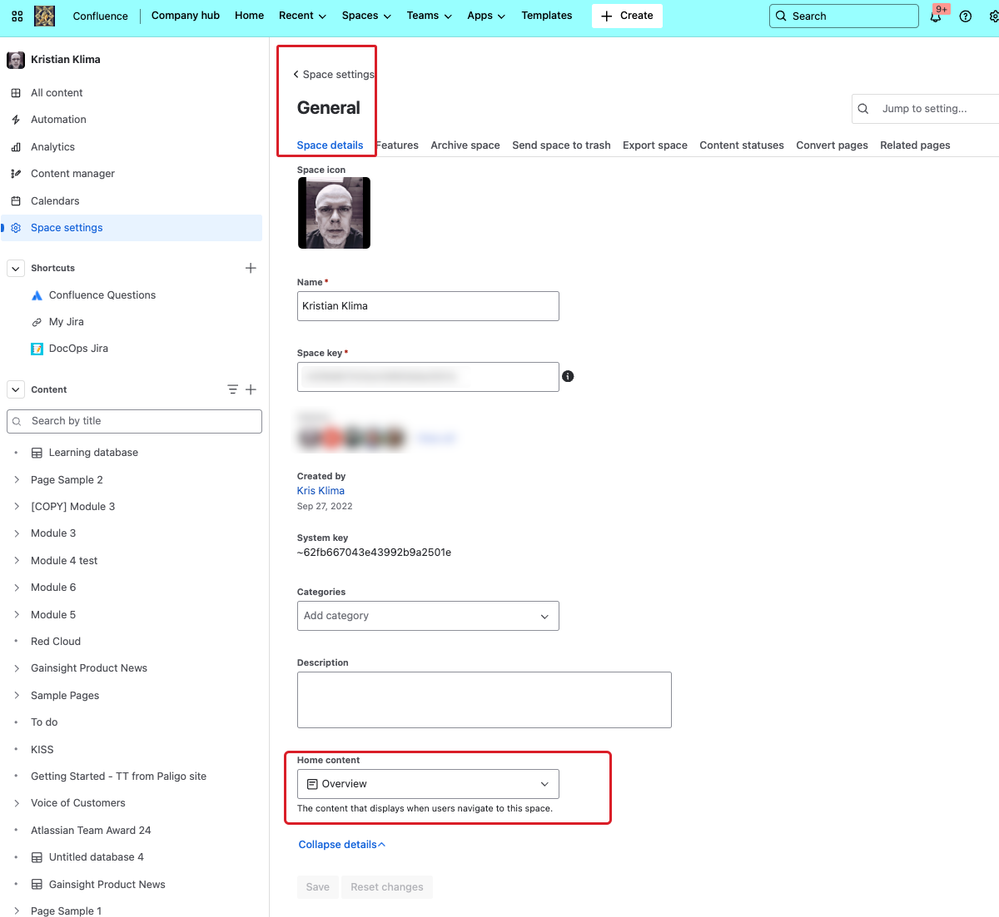Open the Apps dropdown menu
999x917 pixels.
click(x=485, y=16)
